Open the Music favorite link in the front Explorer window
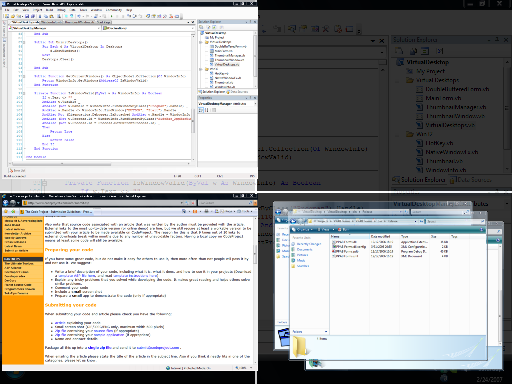The width and height of the screenshot is (512, 384). tap(298, 260)
